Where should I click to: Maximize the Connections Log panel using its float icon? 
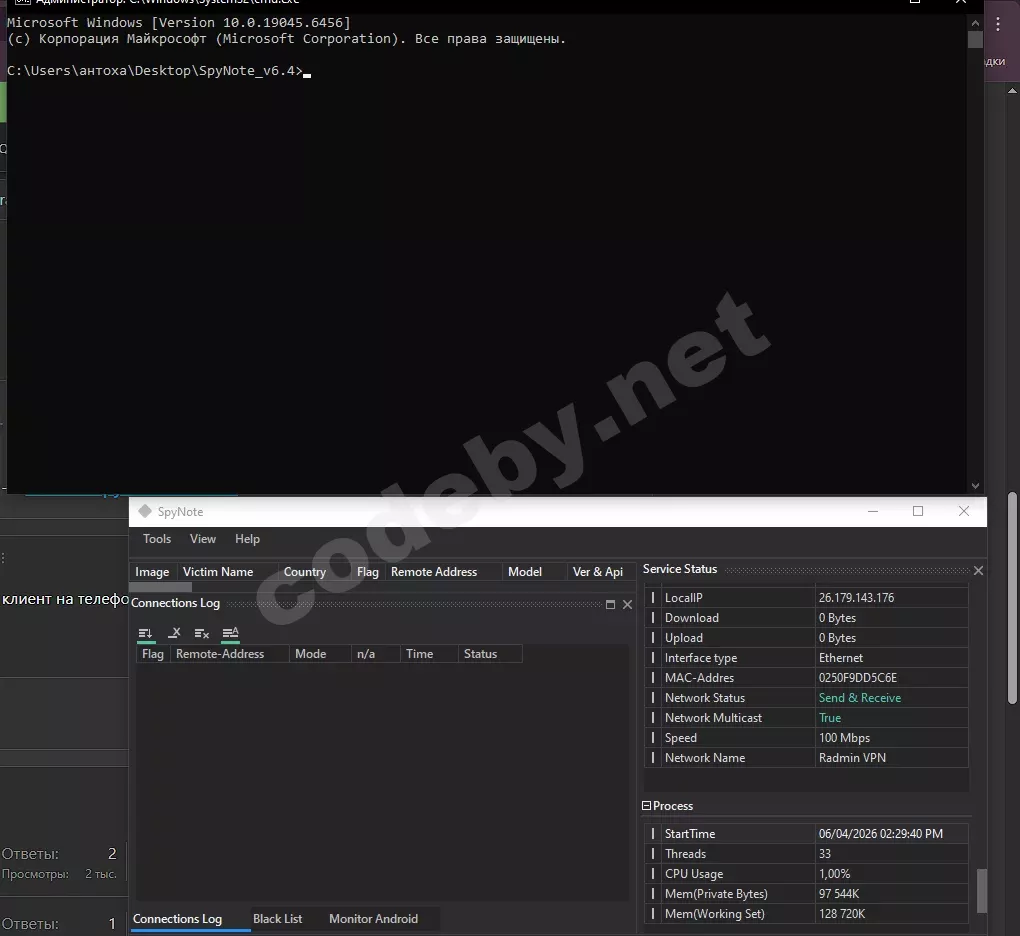(x=611, y=604)
